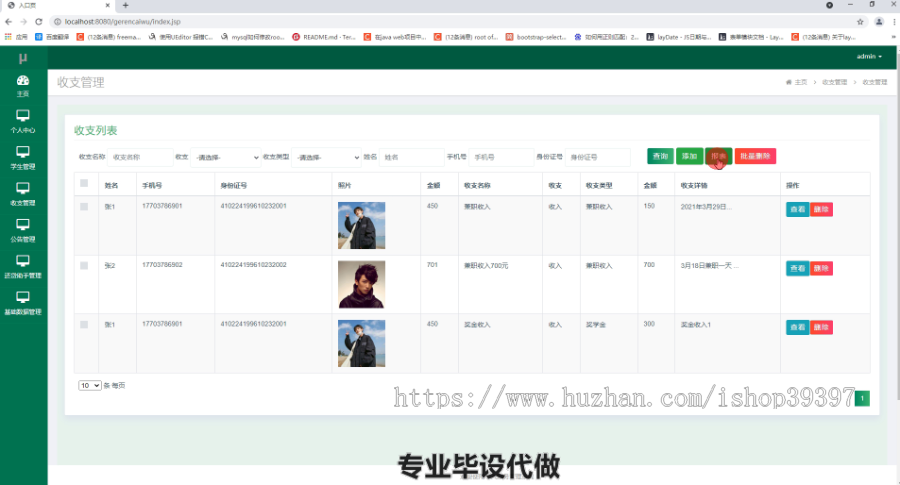Close the 入口页 browser tab
Screen dimensions: 900x485
click(107, 5)
